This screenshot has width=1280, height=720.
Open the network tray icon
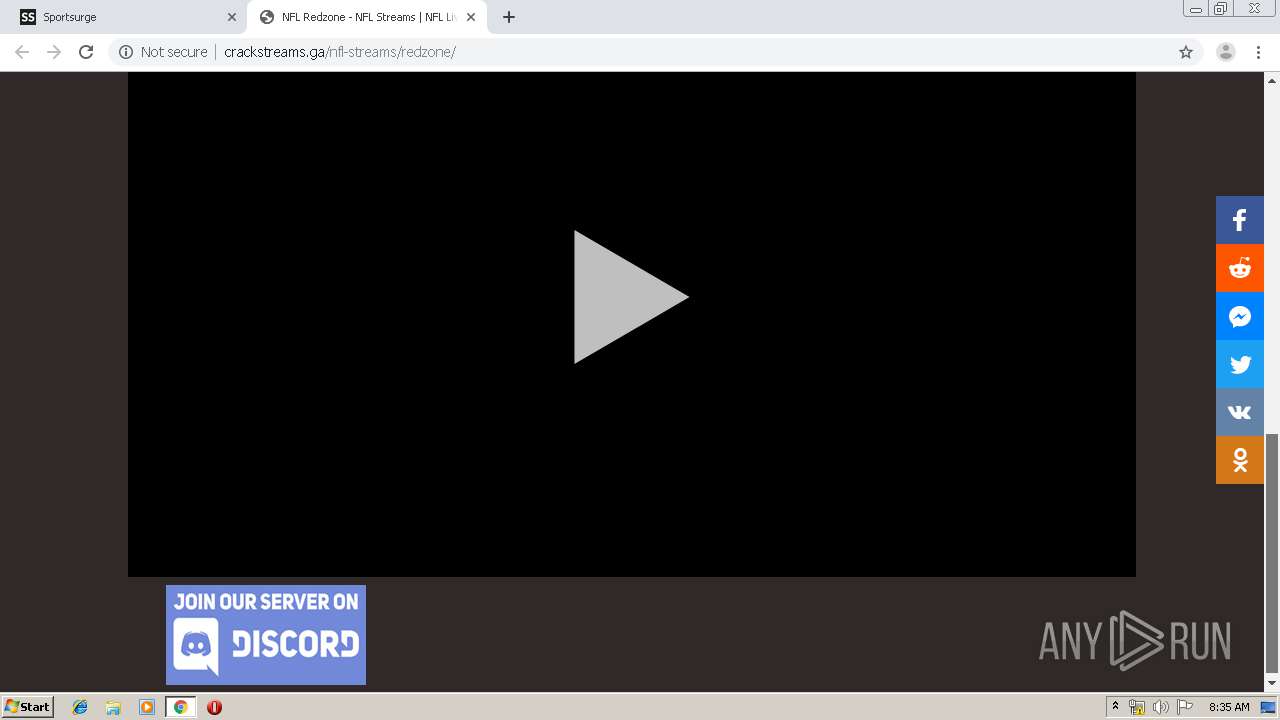pyautogui.click(x=1137, y=707)
